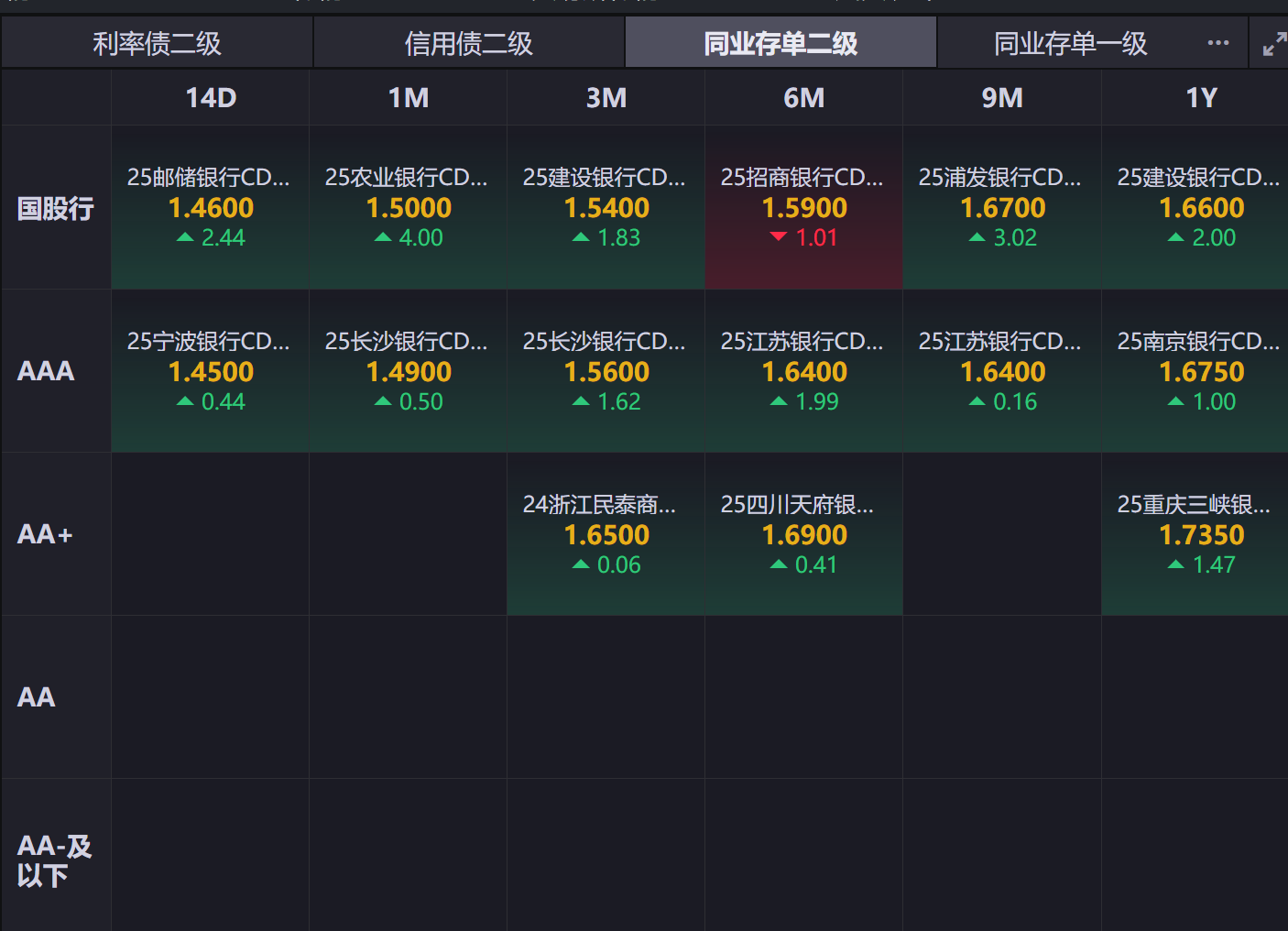Open 25江苏银行CD cell with change 1.99
Viewport: 1288px width, 931px height.
tap(804, 371)
